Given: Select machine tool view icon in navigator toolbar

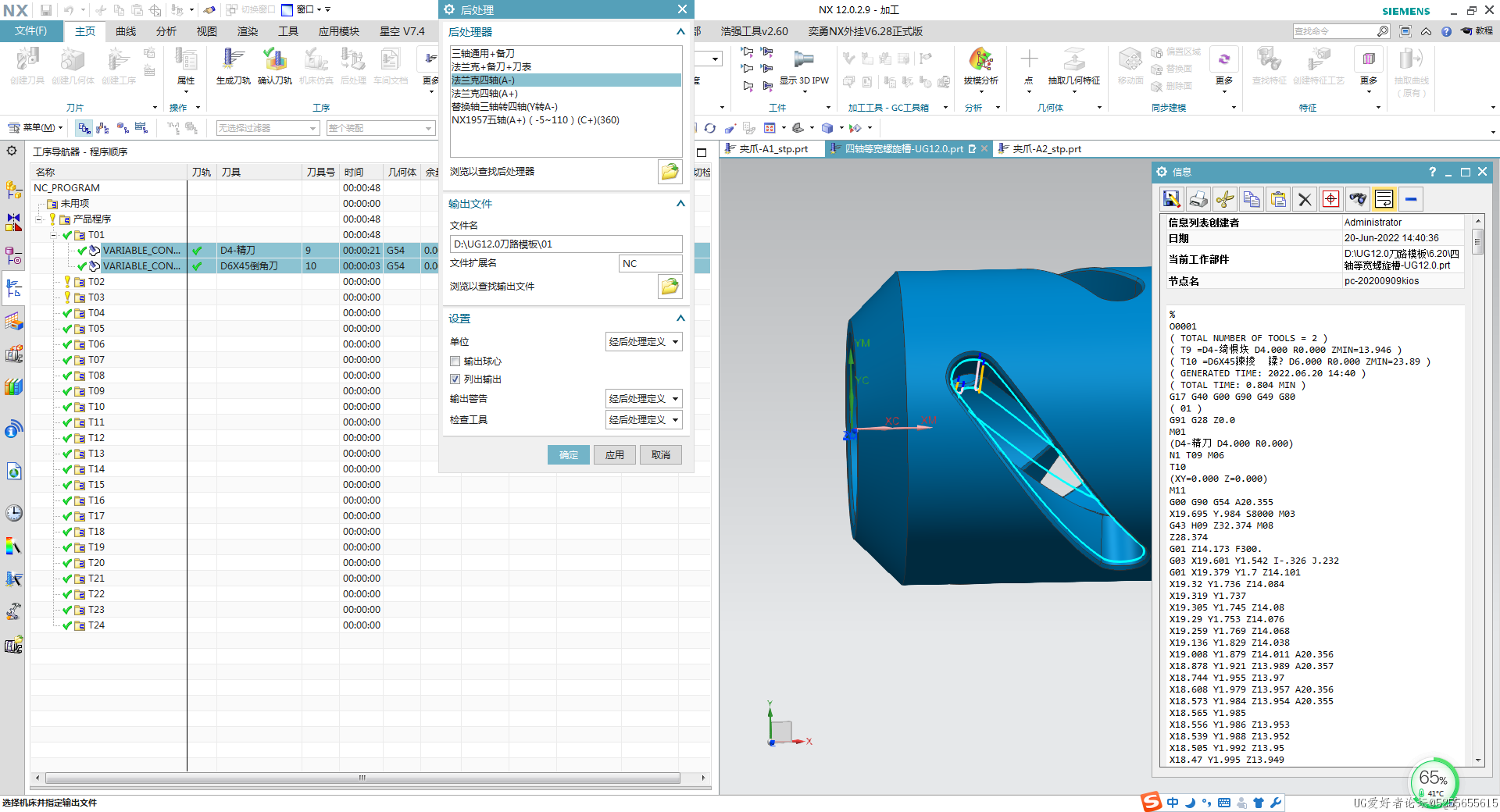Looking at the screenshot, I should [103, 128].
